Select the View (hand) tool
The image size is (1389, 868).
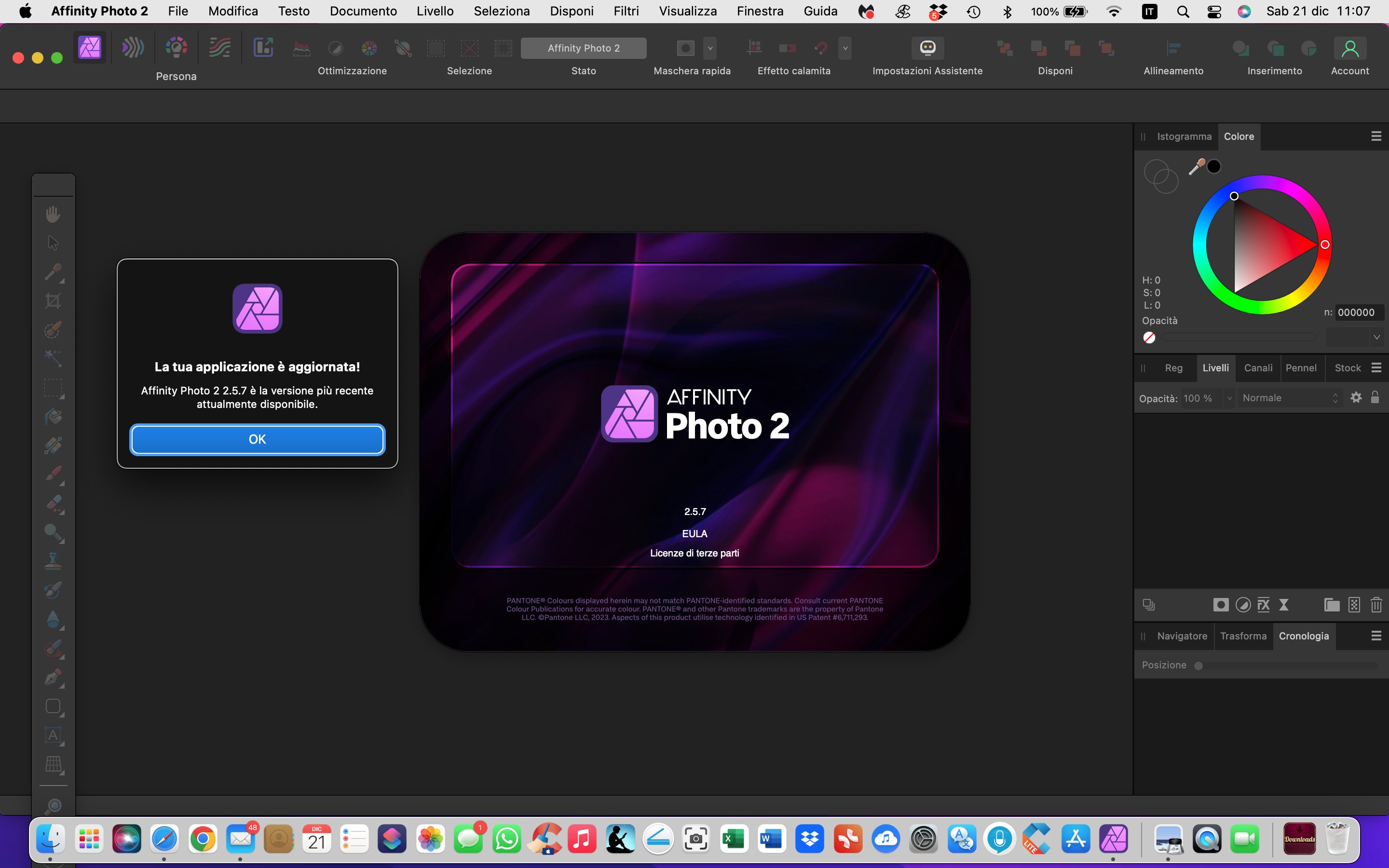[x=53, y=214]
